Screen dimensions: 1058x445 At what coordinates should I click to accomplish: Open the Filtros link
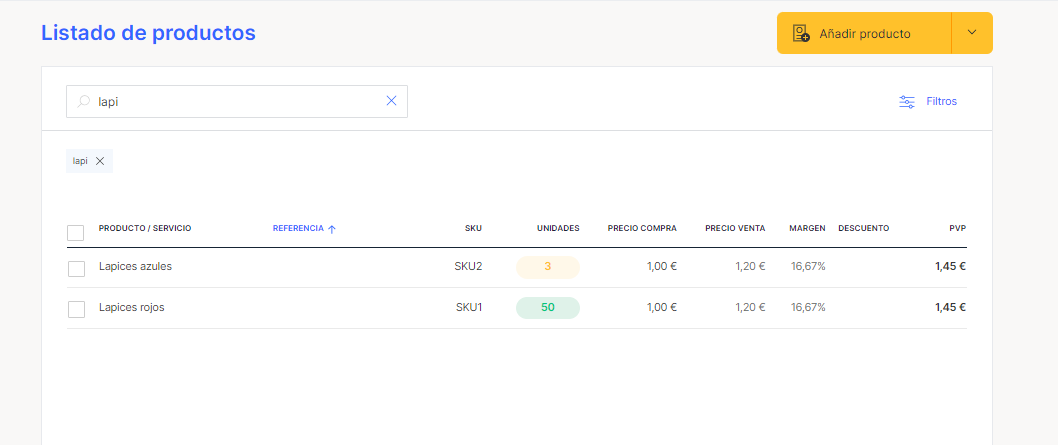point(941,102)
